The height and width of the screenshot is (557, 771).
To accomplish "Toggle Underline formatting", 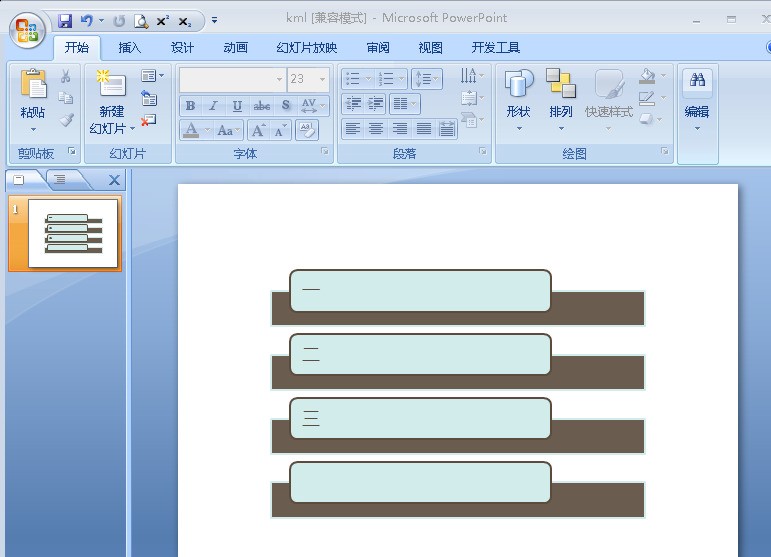I will (x=237, y=106).
